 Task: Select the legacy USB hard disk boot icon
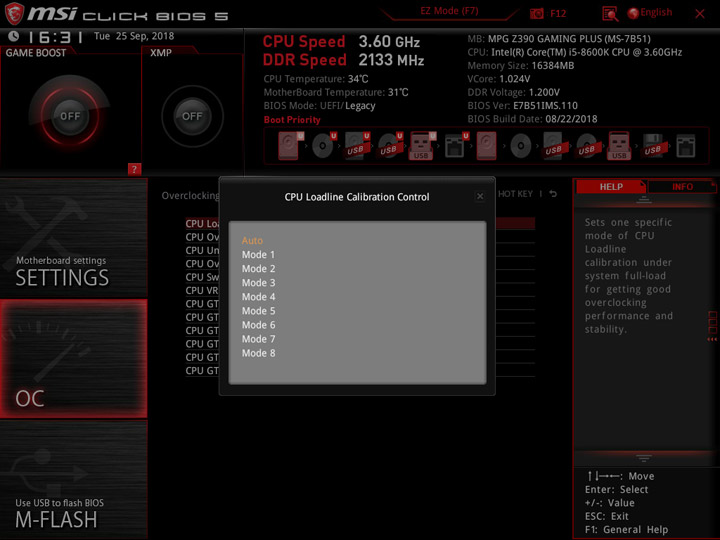click(554, 146)
